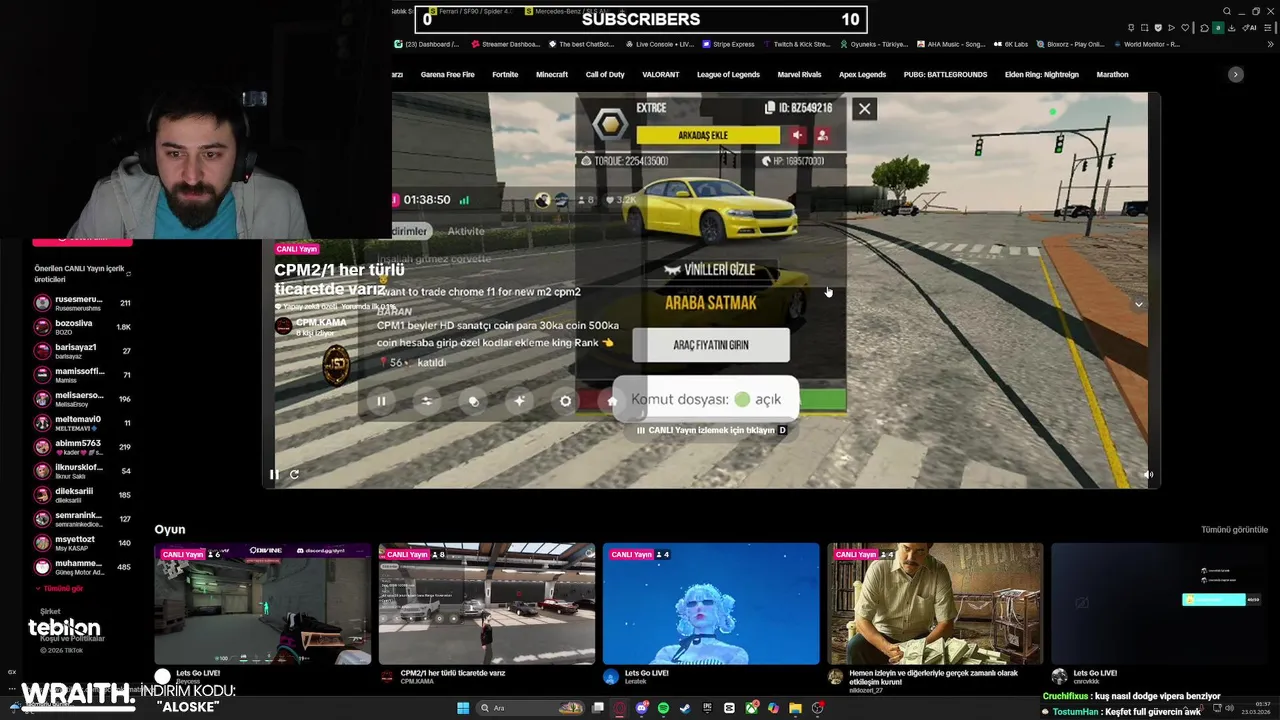Select the Marvel Rivals category
This screenshot has height=720, width=1280.
click(x=799, y=75)
